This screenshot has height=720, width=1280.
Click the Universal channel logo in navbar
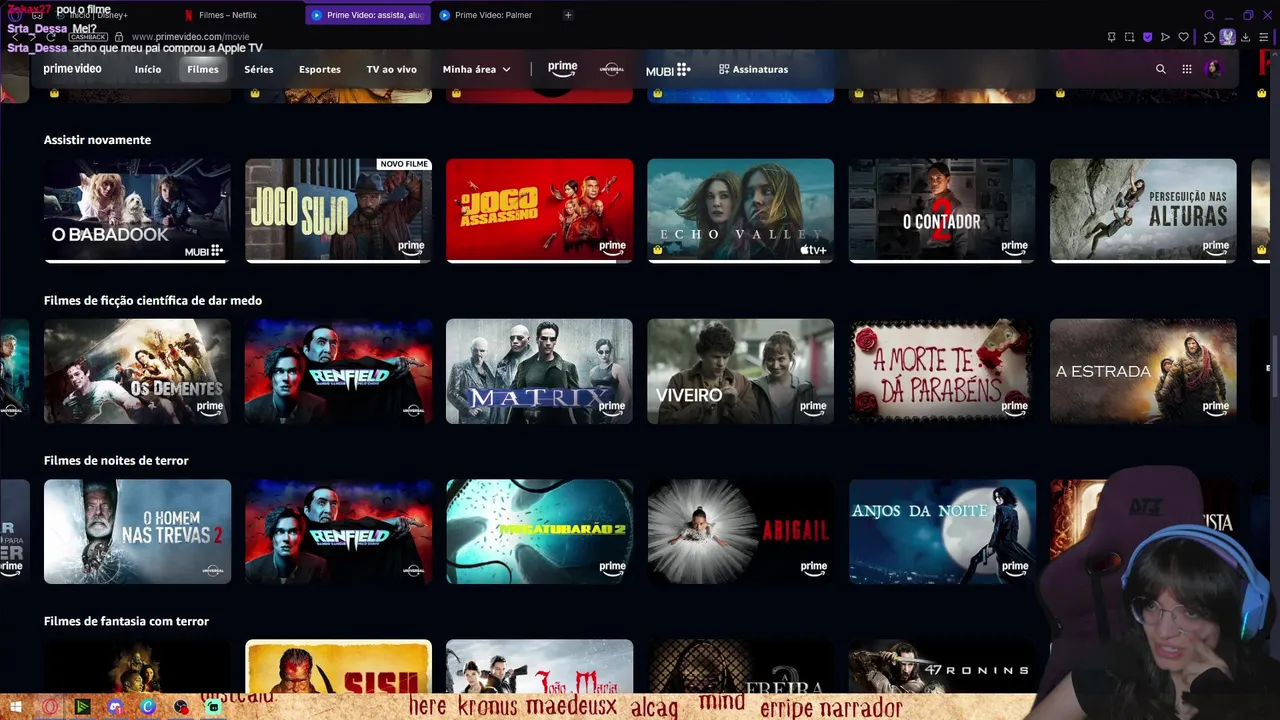(611, 69)
